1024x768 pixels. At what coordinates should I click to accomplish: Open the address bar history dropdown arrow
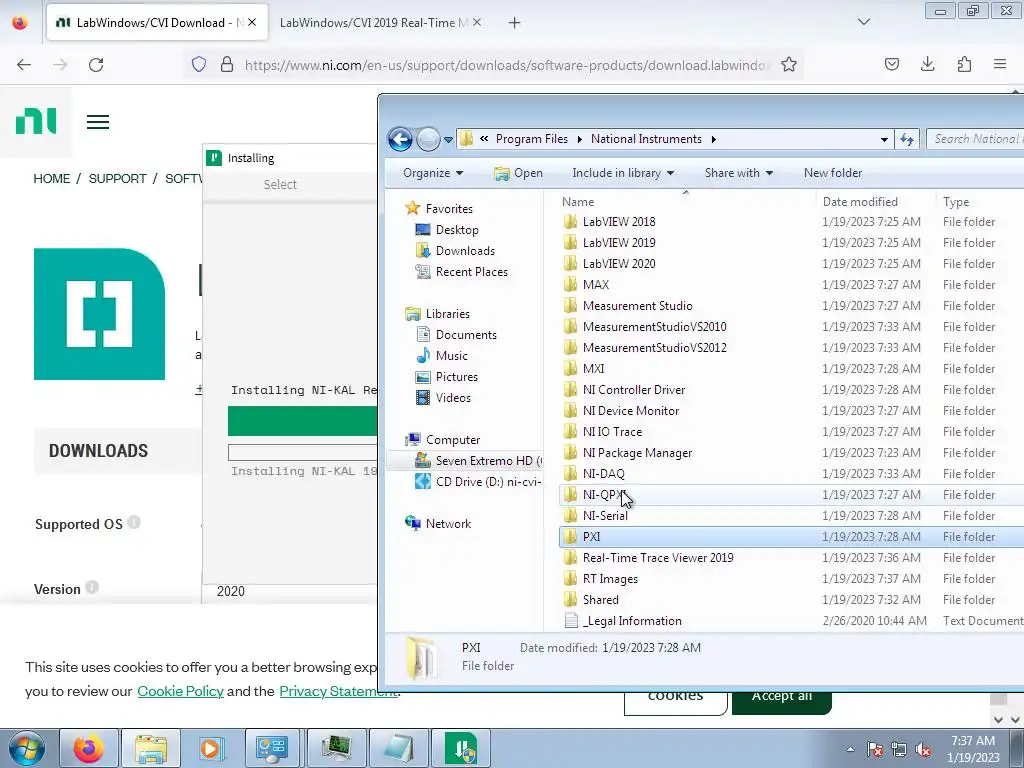884,139
